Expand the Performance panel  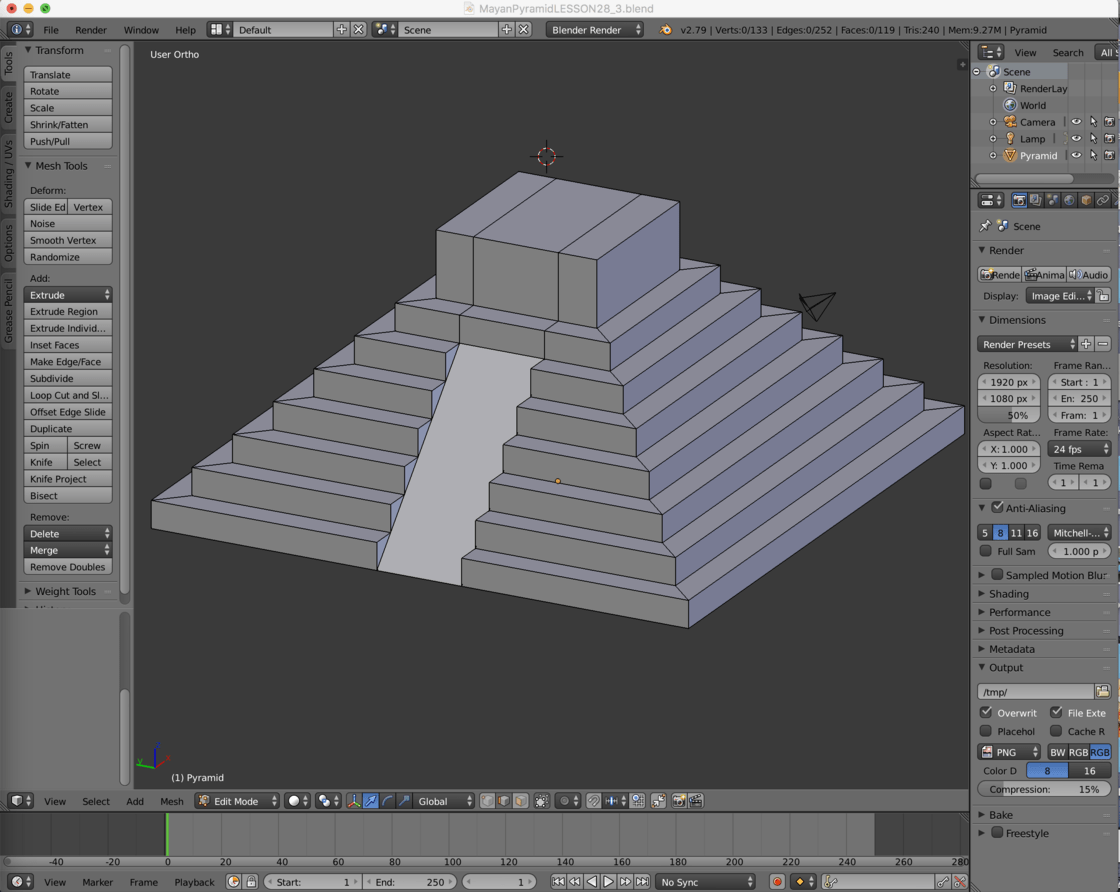tap(1019, 612)
